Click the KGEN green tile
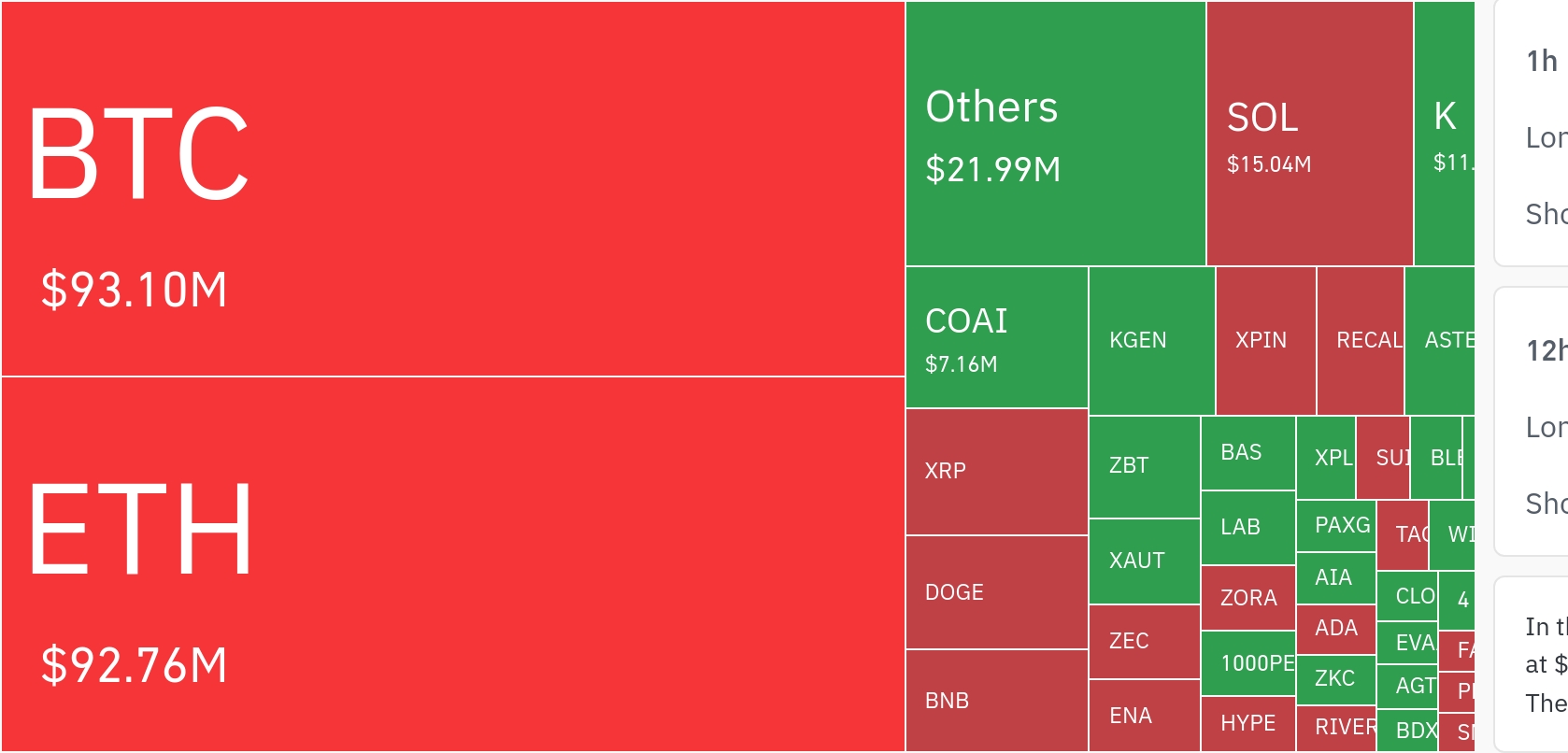Screen dimensions: 1568x753 (1151, 340)
